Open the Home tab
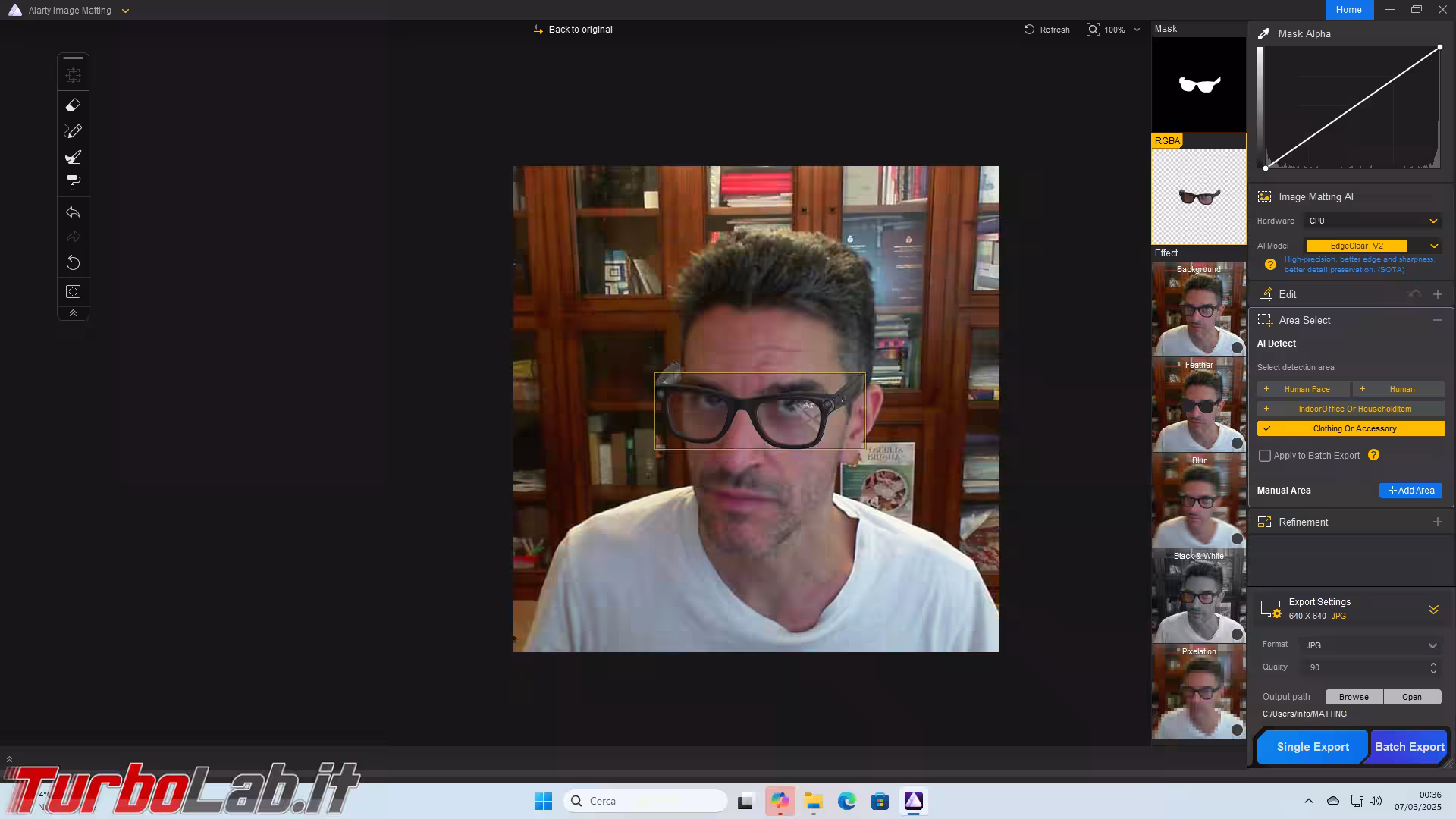Screen dimensions: 1456x819 click(x=1348, y=10)
